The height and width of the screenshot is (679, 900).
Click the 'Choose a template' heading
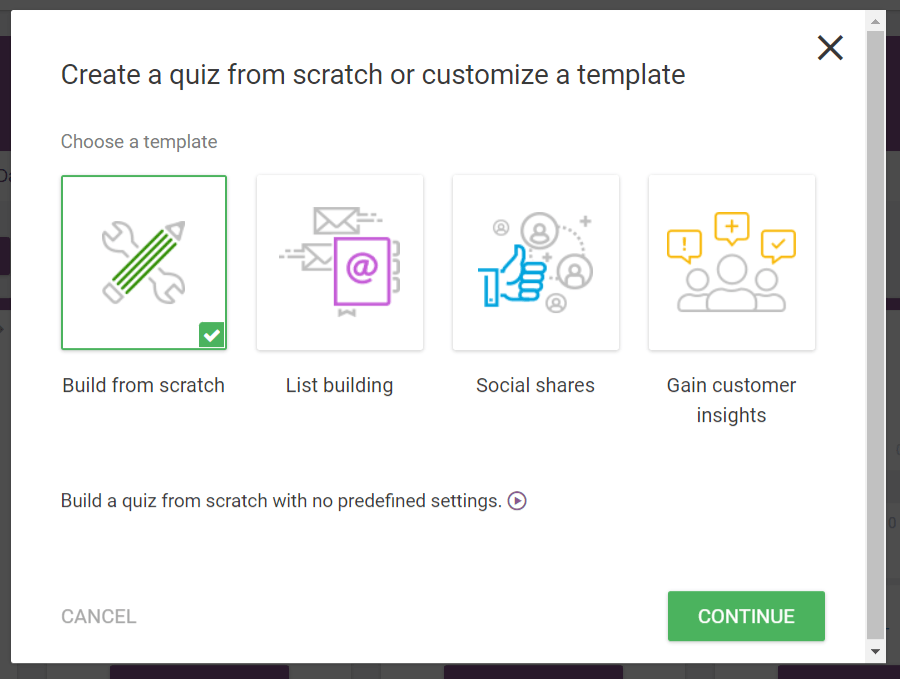(x=139, y=142)
